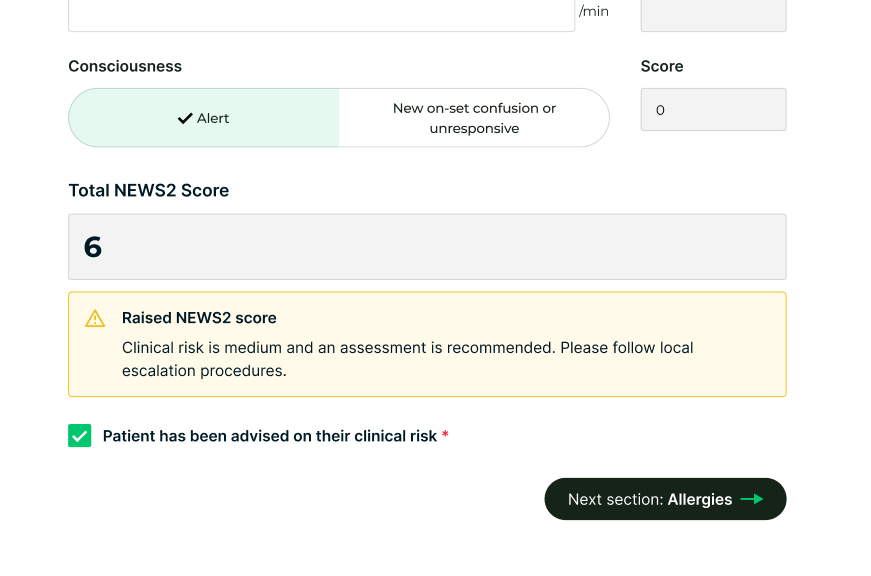The image size is (871, 576).
Task: Click the Consciousness section label
Action: 125,66
